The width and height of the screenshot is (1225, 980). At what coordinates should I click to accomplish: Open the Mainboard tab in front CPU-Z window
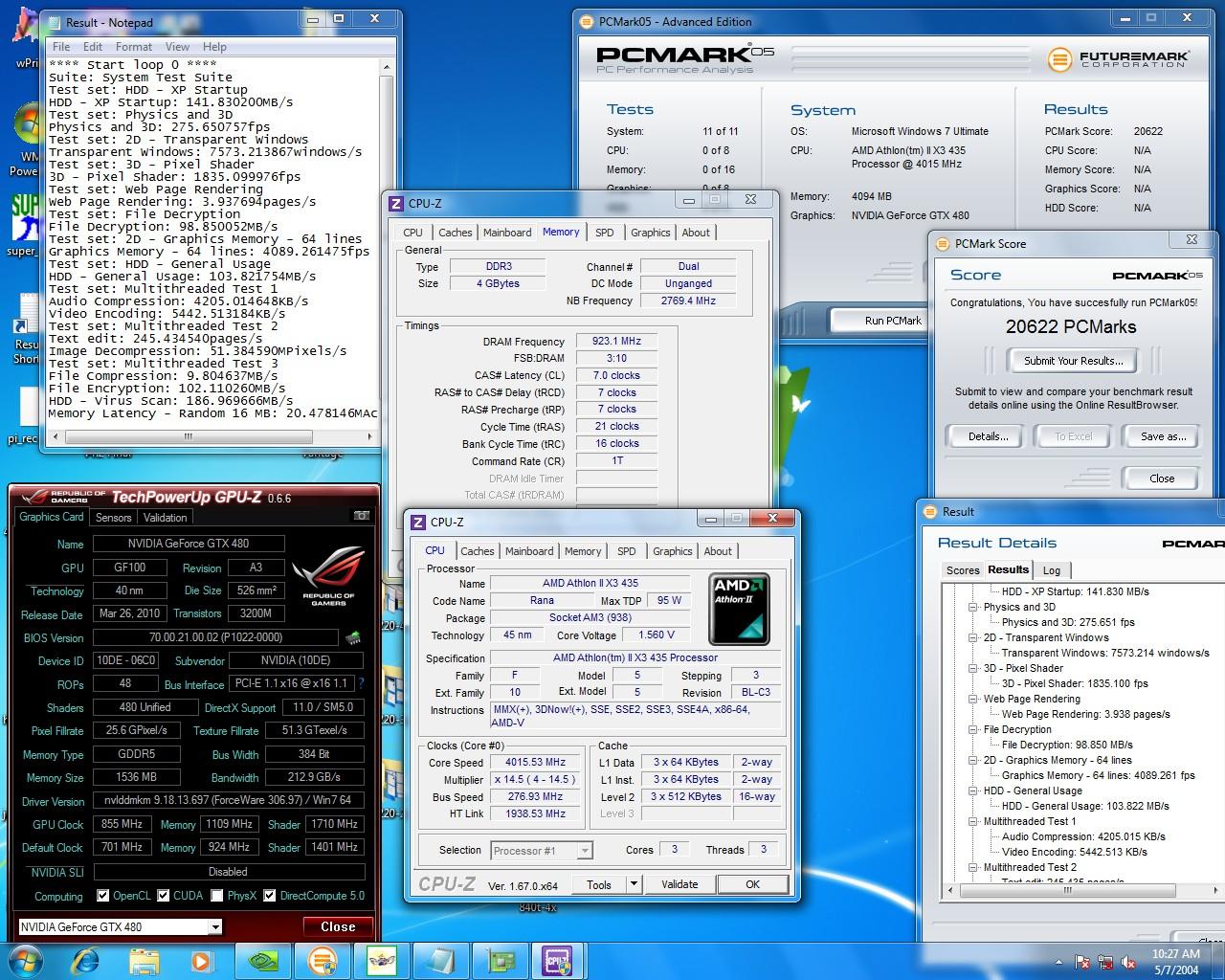point(529,551)
